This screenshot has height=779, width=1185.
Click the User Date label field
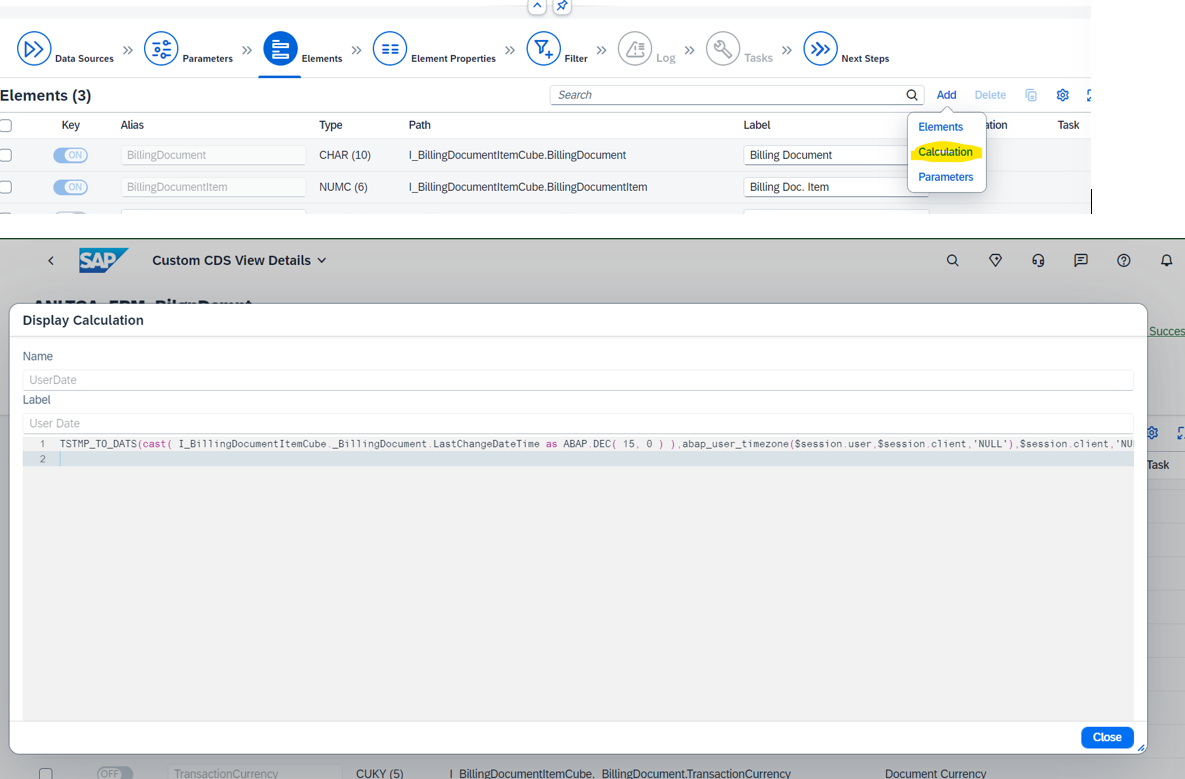click(577, 423)
